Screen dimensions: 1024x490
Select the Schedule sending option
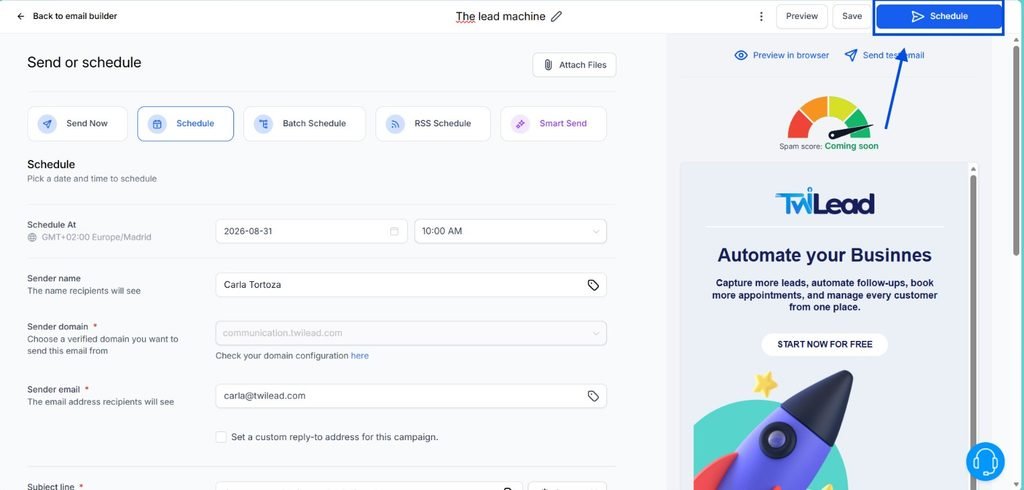pyautogui.click(x=185, y=123)
